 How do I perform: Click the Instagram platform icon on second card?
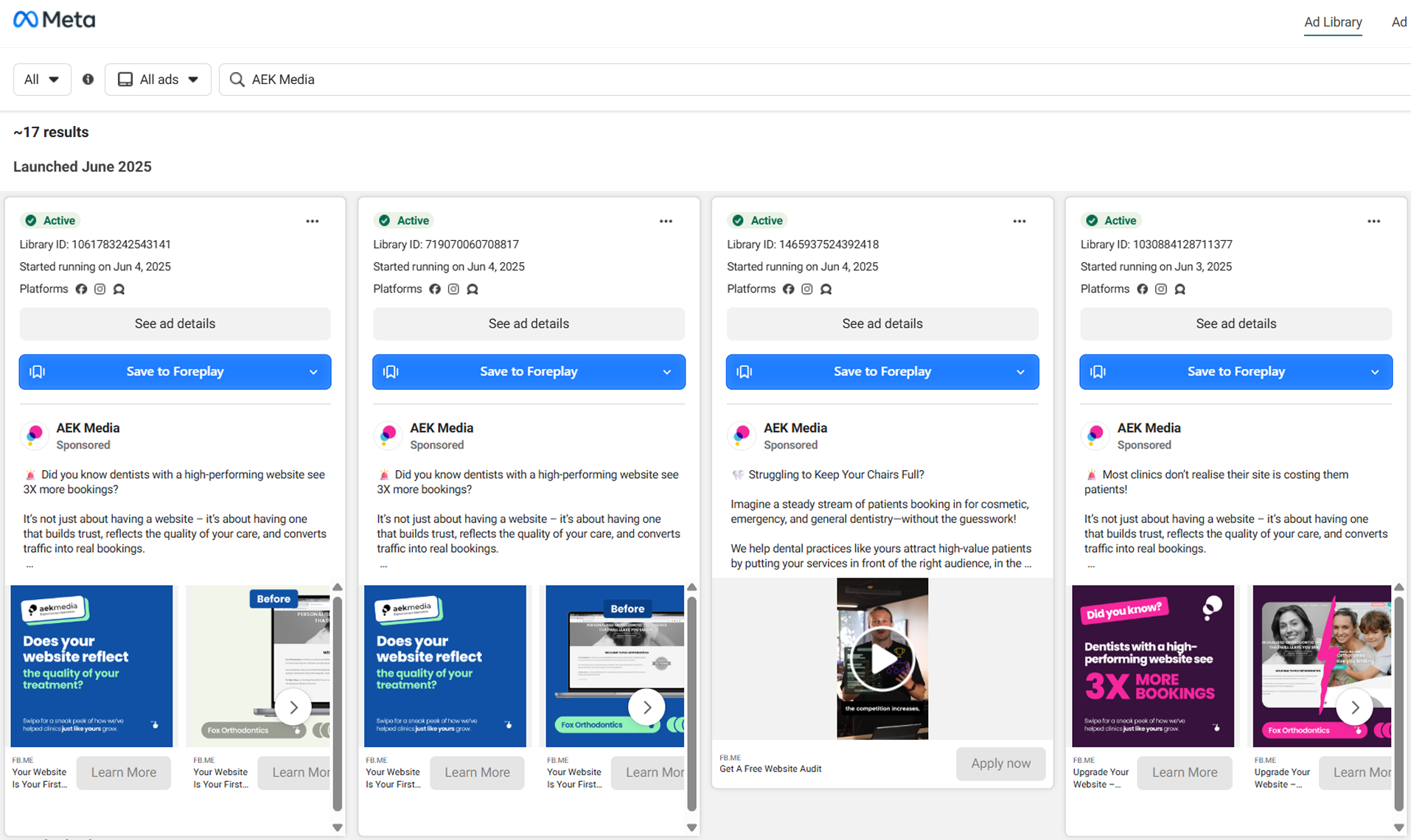pyautogui.click(x=453, y=289)
